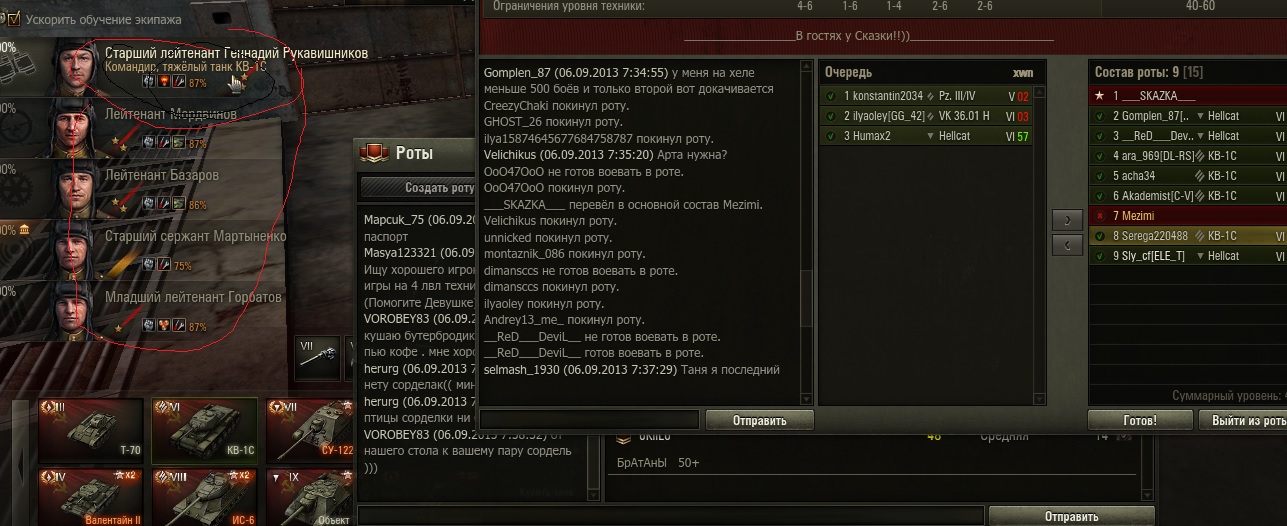Select the СУ-122 tank icon

pos(310,428)
